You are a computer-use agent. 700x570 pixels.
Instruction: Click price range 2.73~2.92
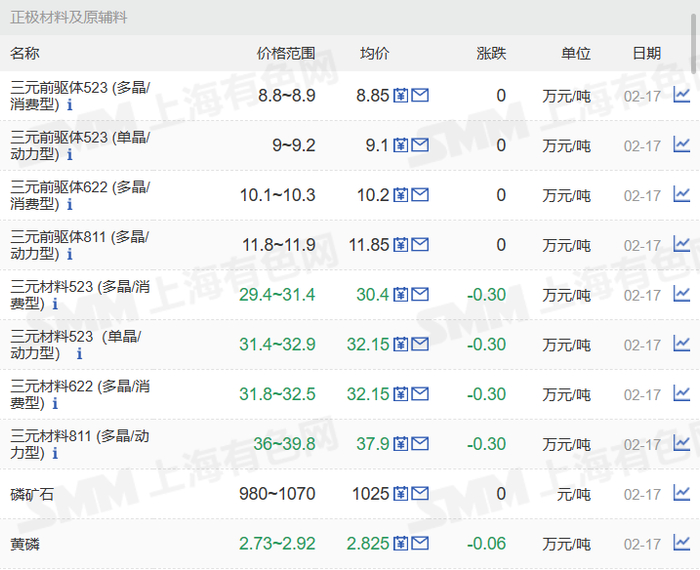point(277,544)
